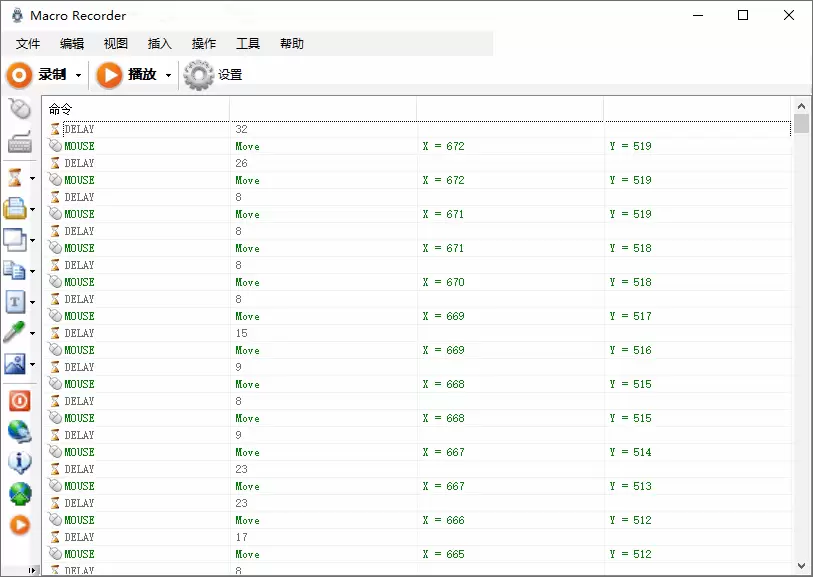The width and height of the screenshot is (813, 577).
Task: Click the mouse command icon in sidebar
Action: [20, 109]
